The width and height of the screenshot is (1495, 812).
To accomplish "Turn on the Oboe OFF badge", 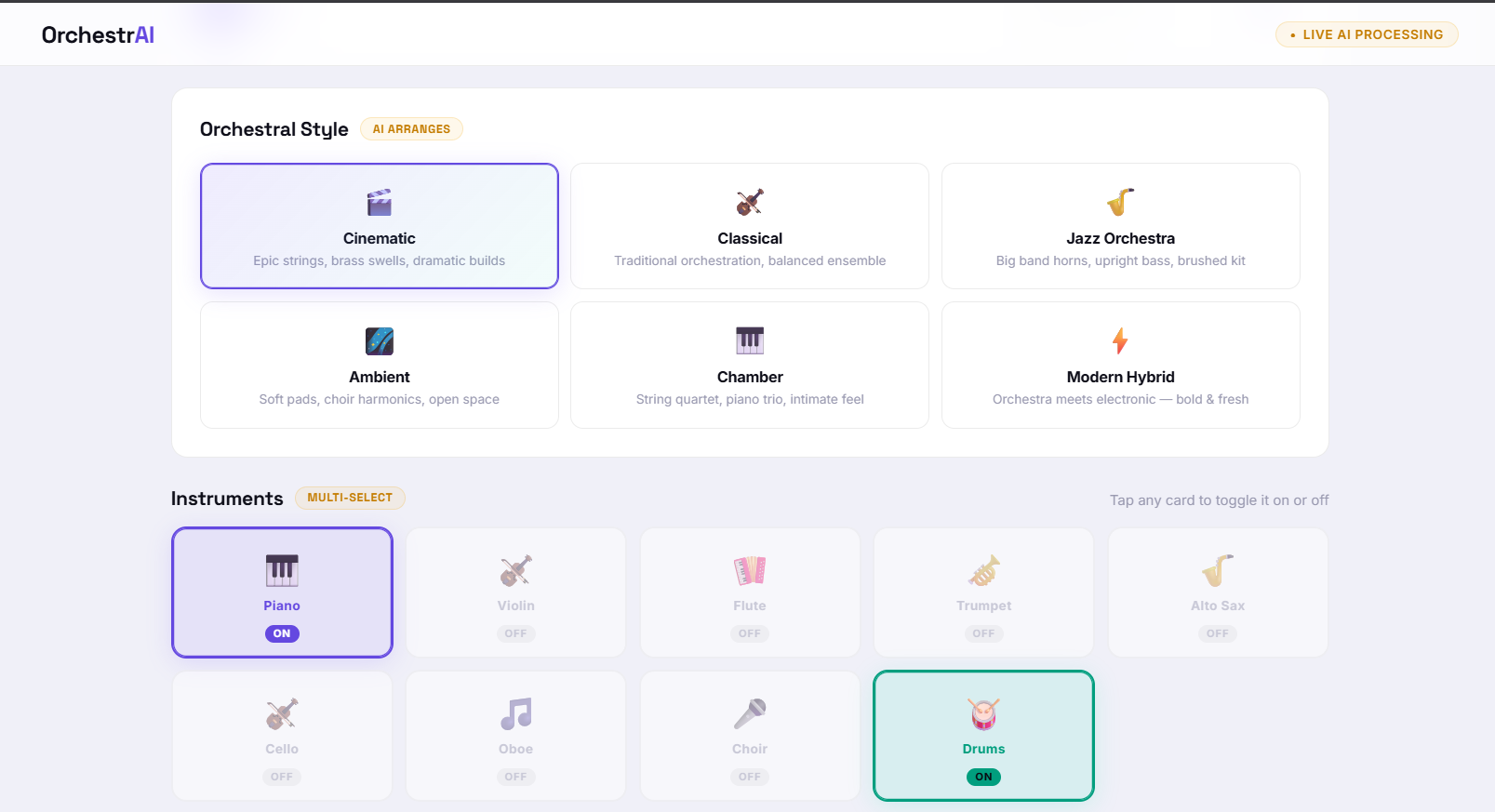I will 516,777.
